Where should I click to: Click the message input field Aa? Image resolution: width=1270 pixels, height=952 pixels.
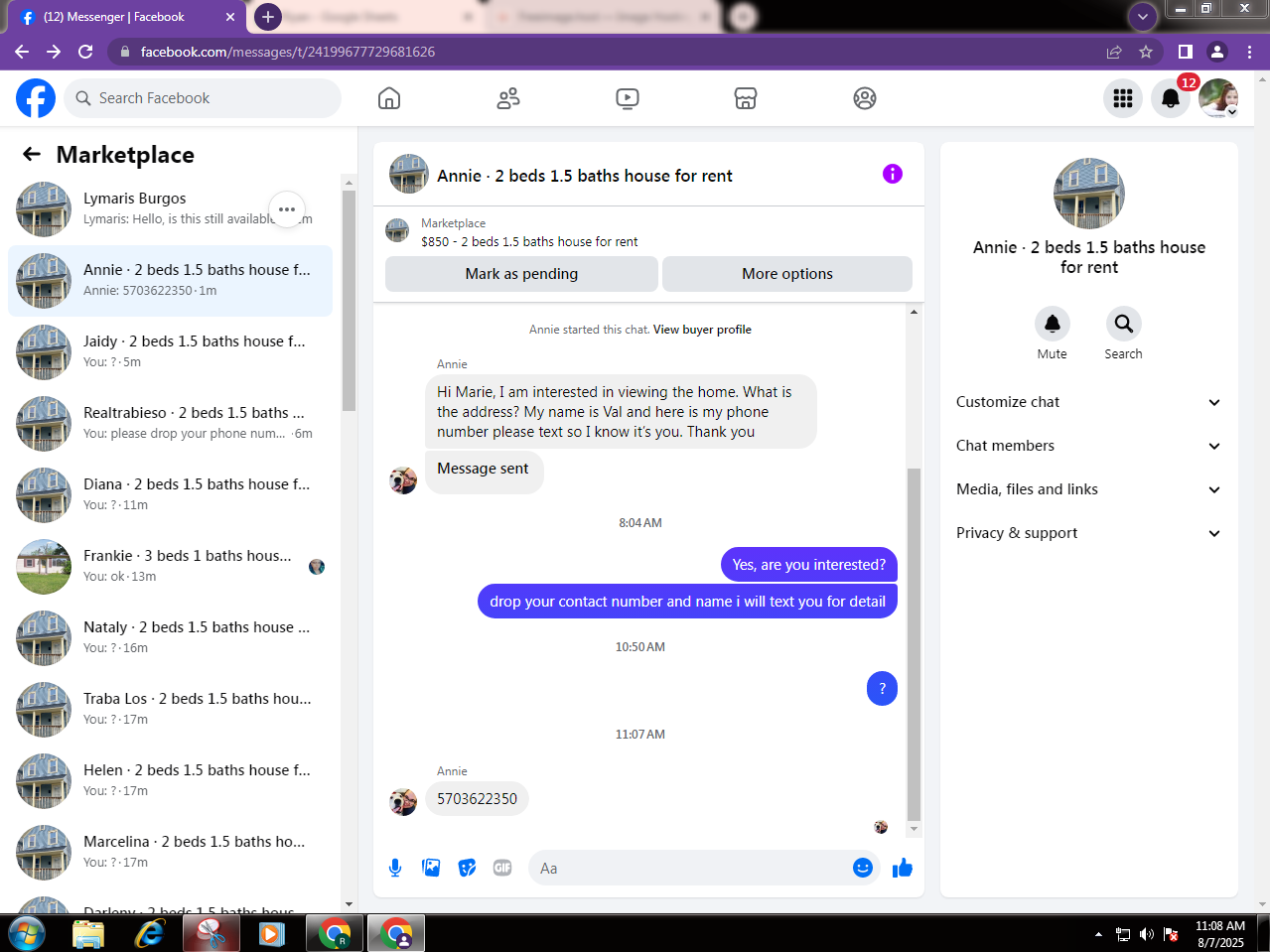coord(690,868)
